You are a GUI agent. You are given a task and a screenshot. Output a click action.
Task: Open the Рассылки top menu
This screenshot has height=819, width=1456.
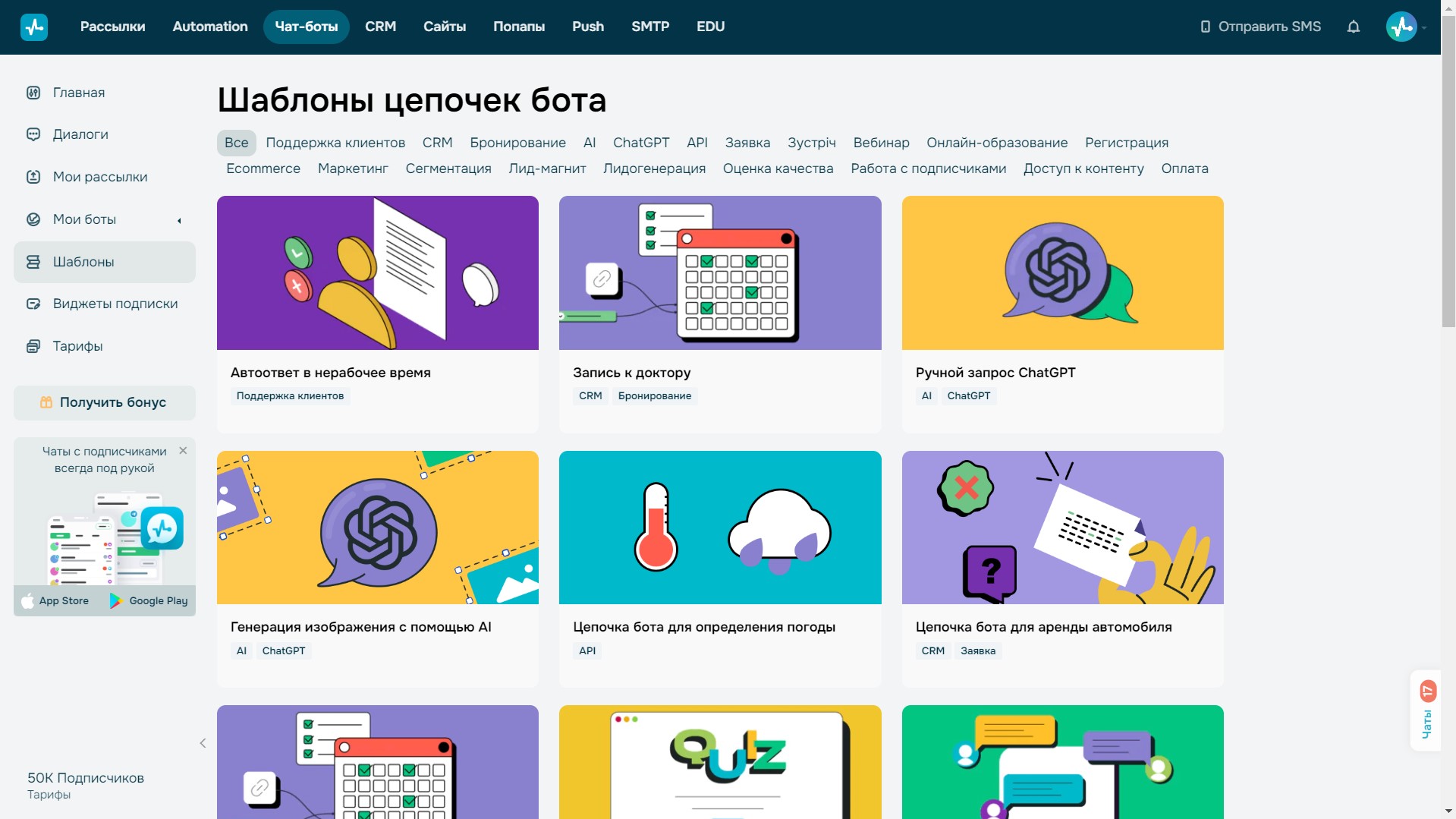click(x=113, y=27)
